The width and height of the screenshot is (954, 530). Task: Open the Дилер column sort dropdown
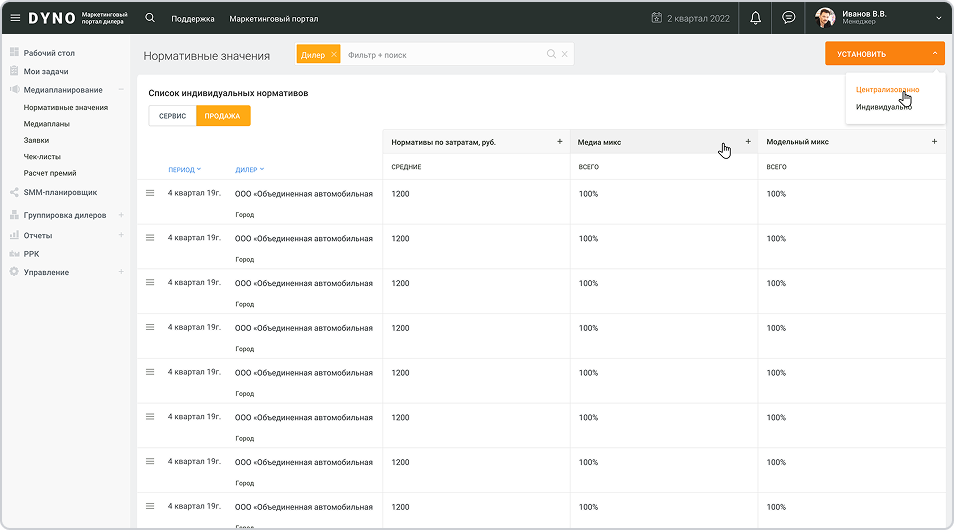pos(250,170)
